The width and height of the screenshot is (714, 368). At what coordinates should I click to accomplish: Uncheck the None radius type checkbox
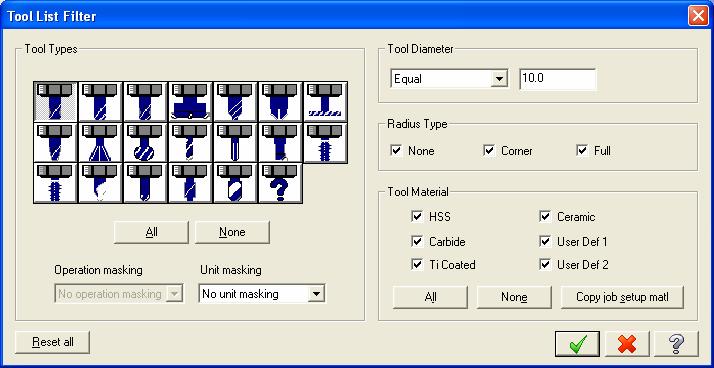pyautogui.click(x=397, y=150)
